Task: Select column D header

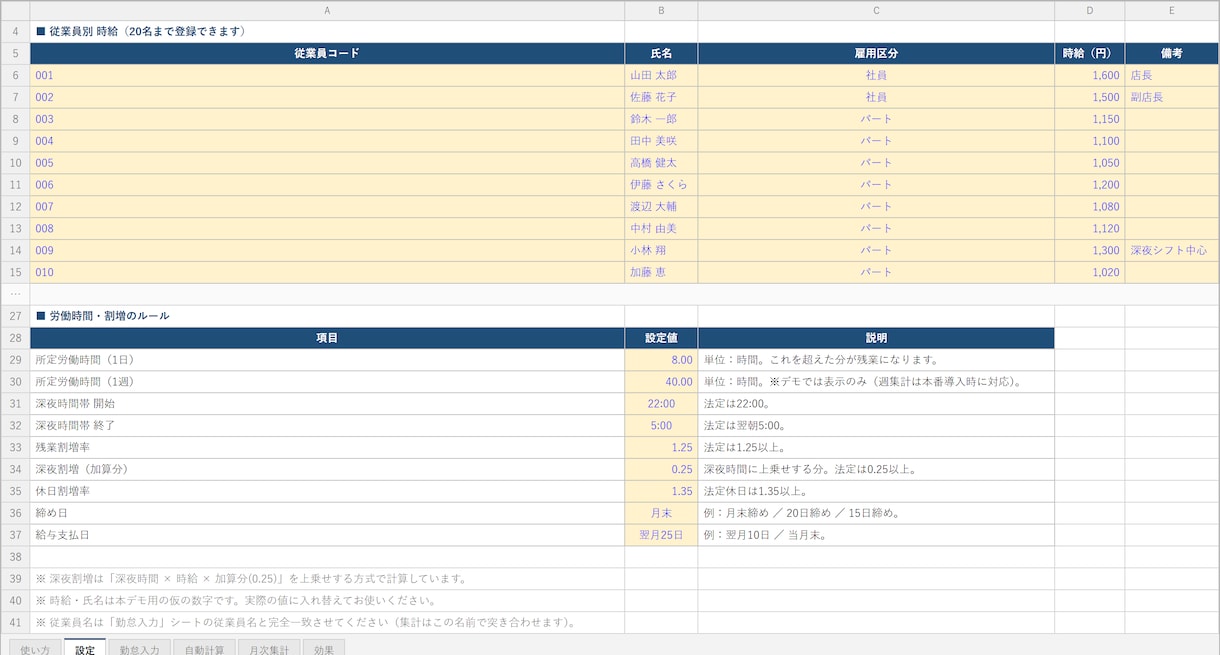Action: [1090, 10]
